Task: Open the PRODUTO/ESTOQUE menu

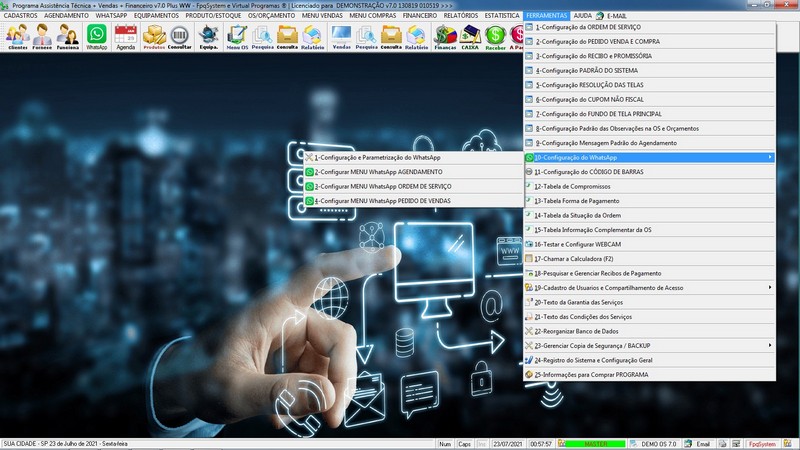Action: [213, 16]
